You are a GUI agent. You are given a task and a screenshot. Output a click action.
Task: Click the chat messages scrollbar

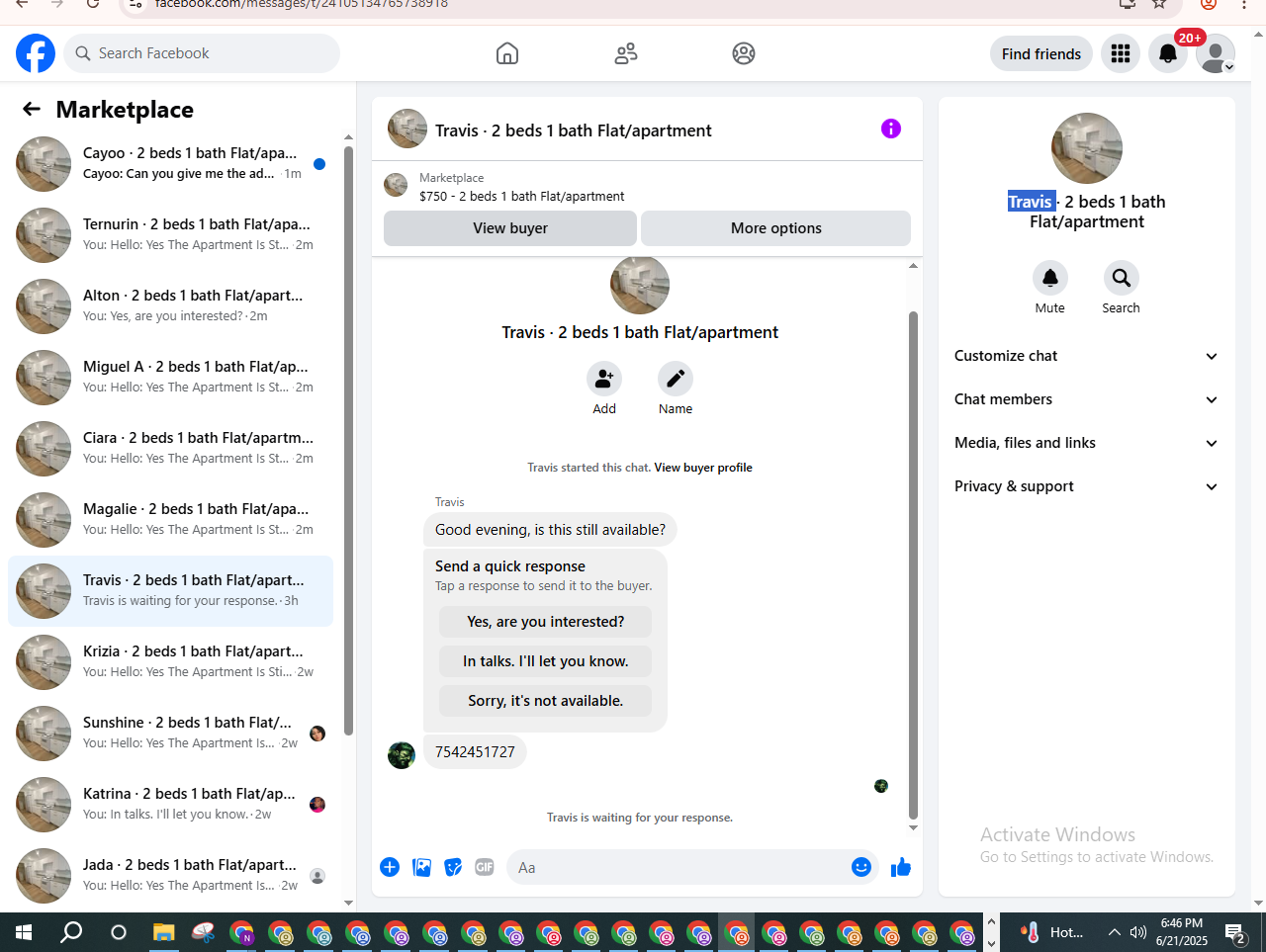913,563
